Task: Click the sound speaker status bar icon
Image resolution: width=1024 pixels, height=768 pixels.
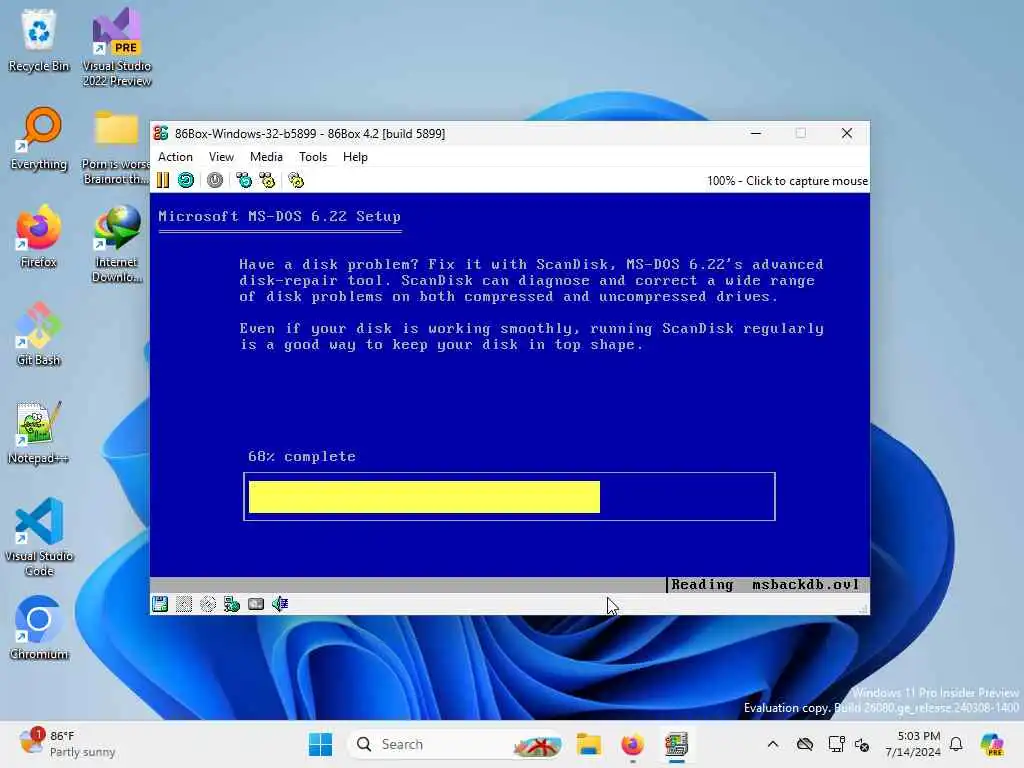Action: tap(280, 604)
